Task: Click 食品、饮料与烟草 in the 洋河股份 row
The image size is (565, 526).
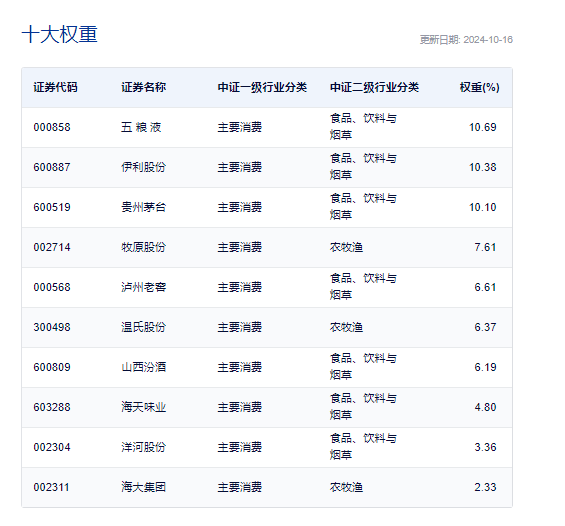Action: (363, 446)
